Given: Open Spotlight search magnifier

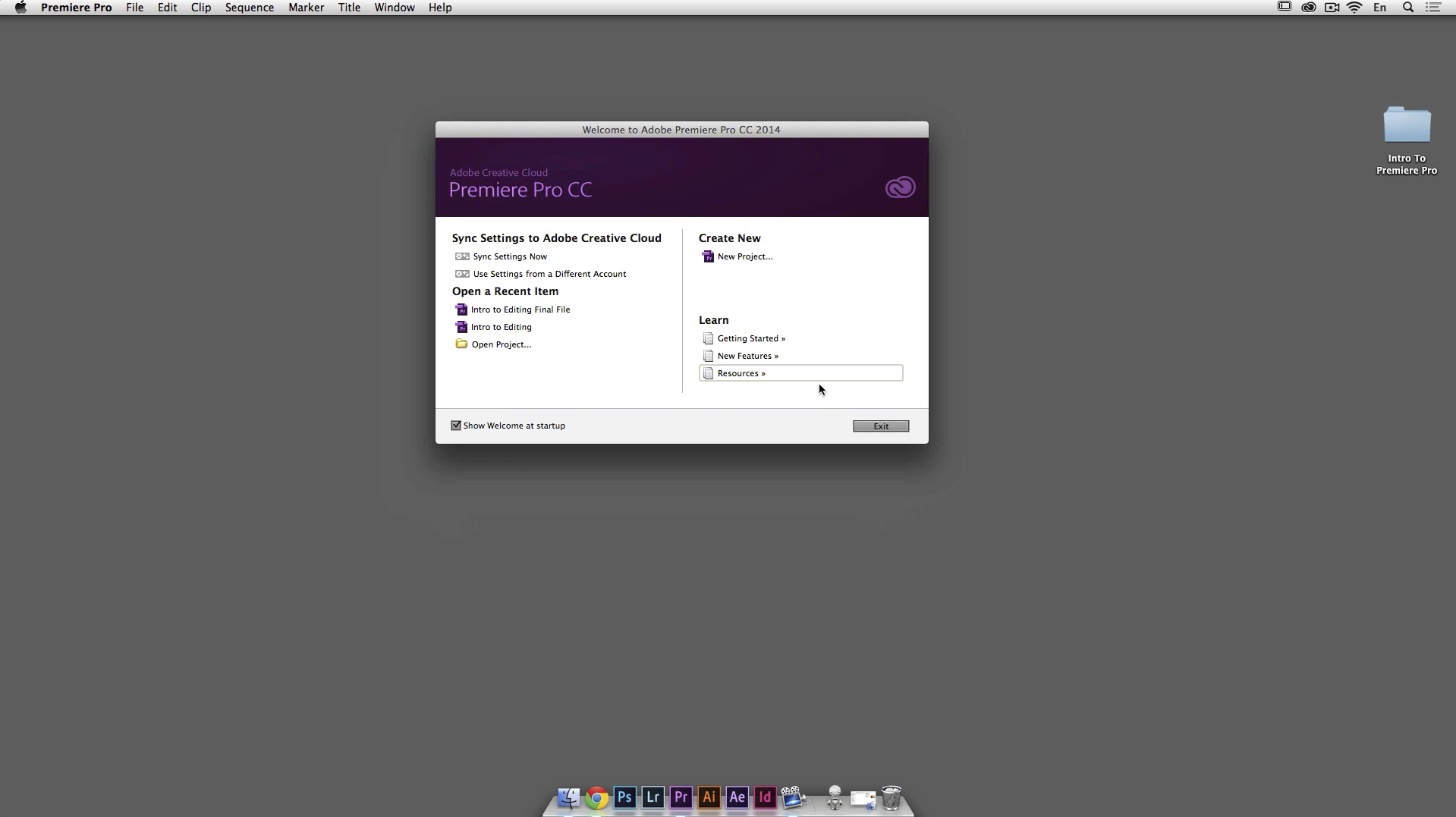Looking at the screenshot, I should [x=1408, y=8].
